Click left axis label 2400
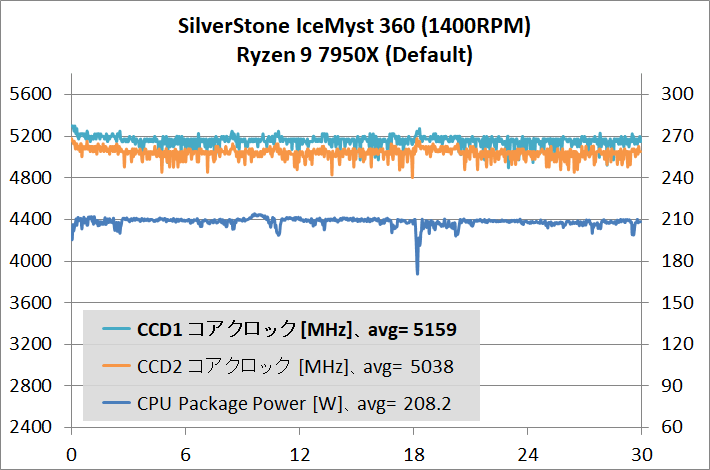 coord(31,427)
